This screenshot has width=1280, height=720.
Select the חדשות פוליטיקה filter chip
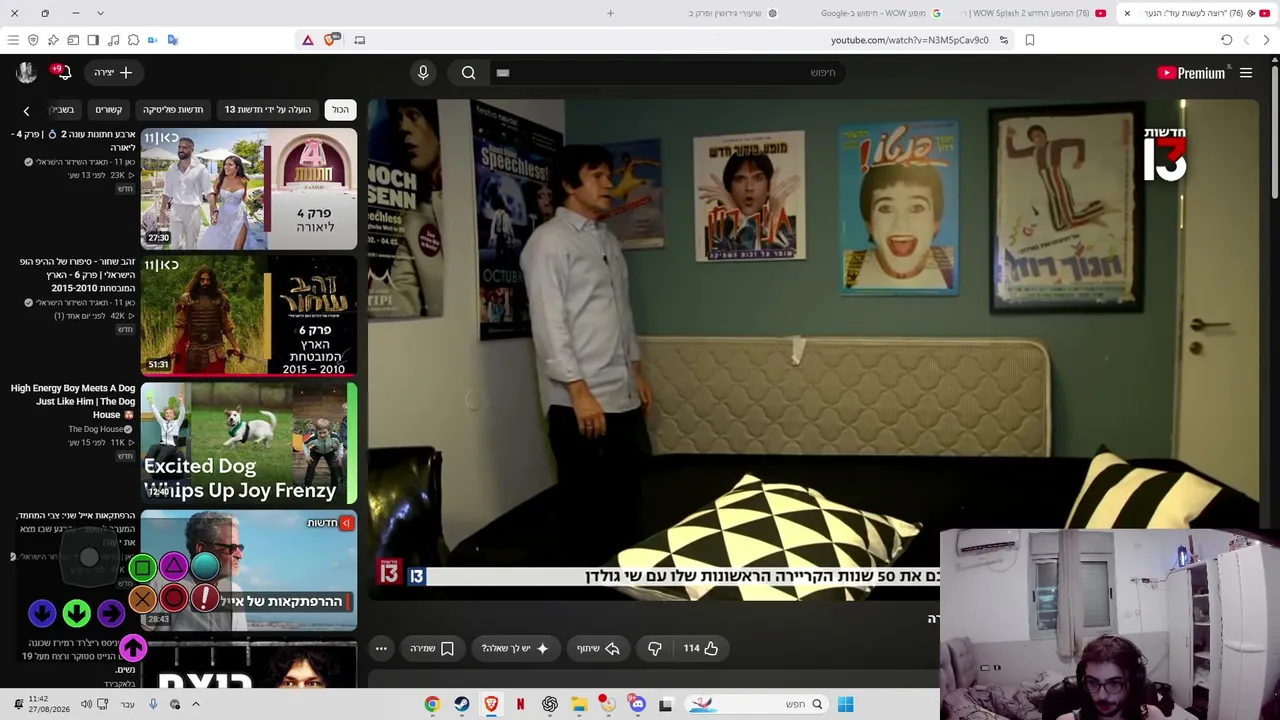[x=173, y=110]
